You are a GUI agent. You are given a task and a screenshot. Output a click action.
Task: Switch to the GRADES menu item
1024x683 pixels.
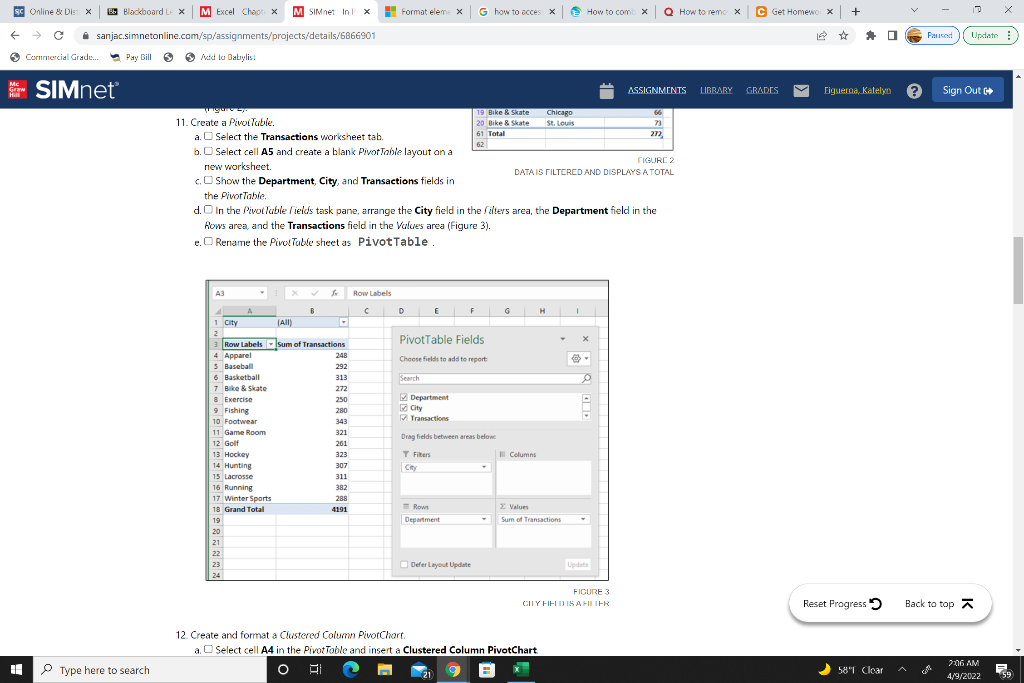tap(762, 90)
